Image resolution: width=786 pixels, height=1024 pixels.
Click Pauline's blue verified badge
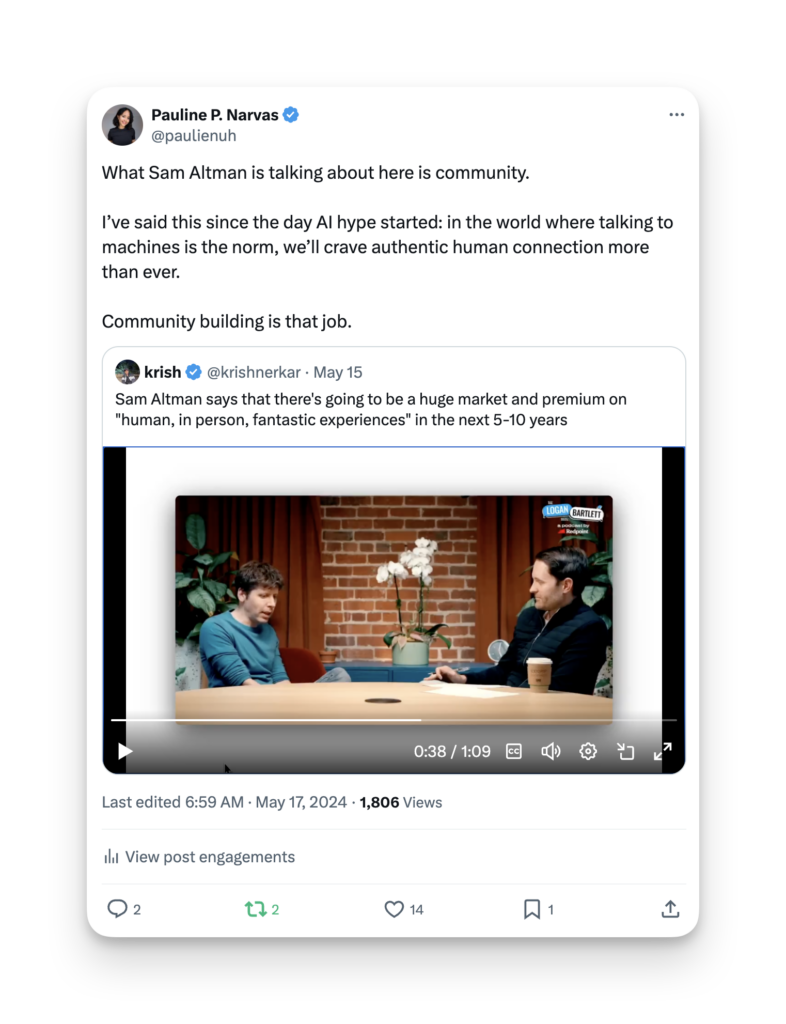point(291,115)
